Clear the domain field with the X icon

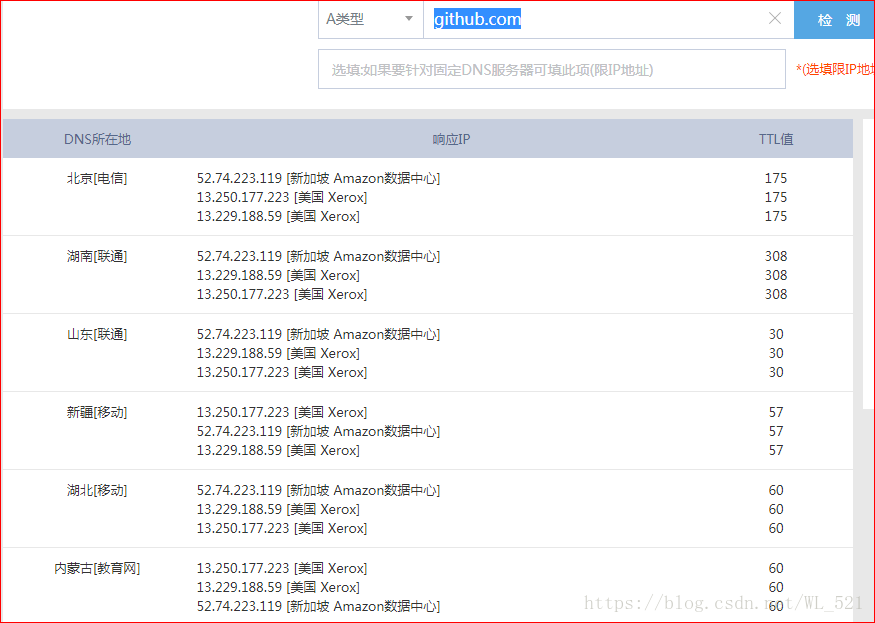(775, 18)
